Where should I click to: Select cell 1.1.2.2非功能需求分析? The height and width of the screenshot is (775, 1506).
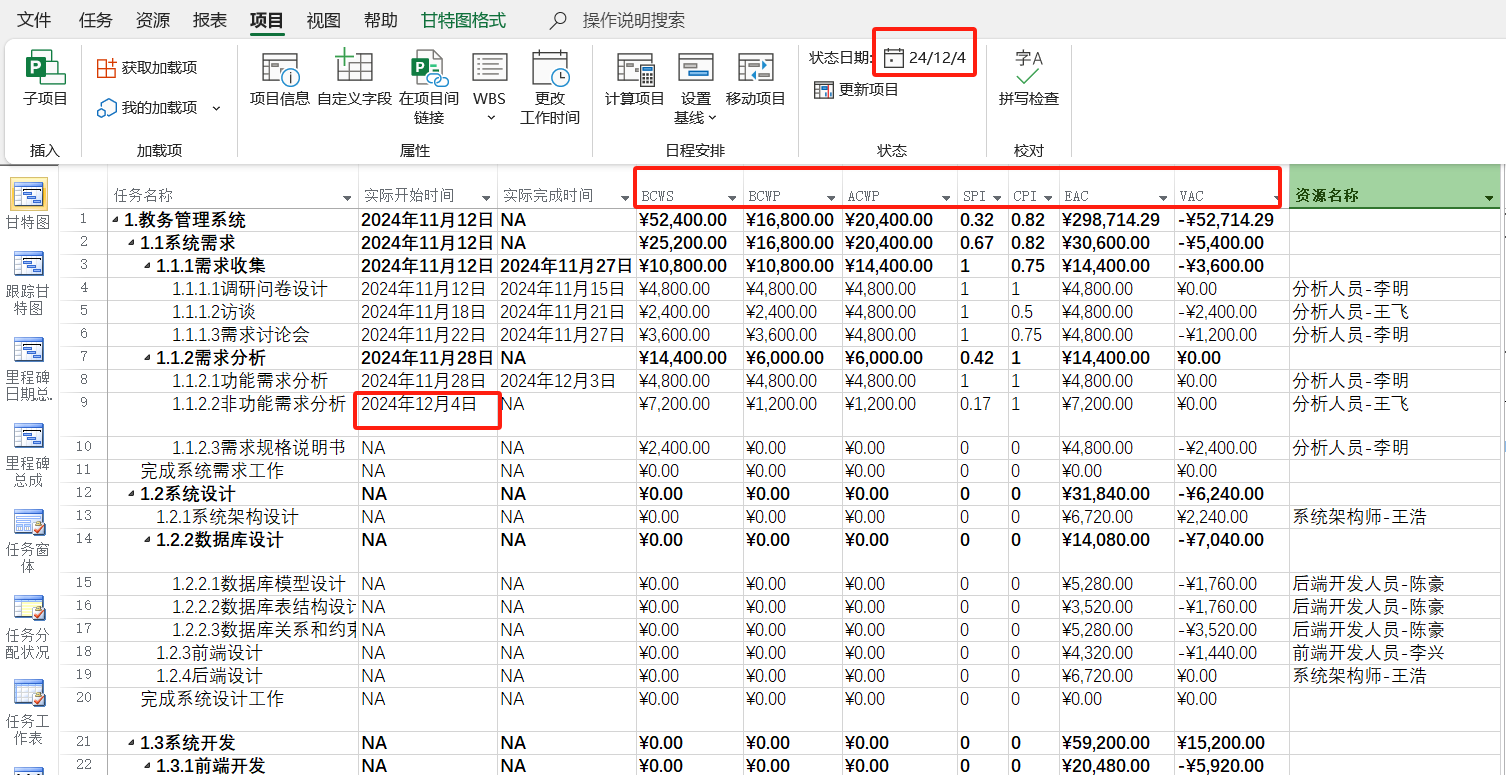coord(233,414)
